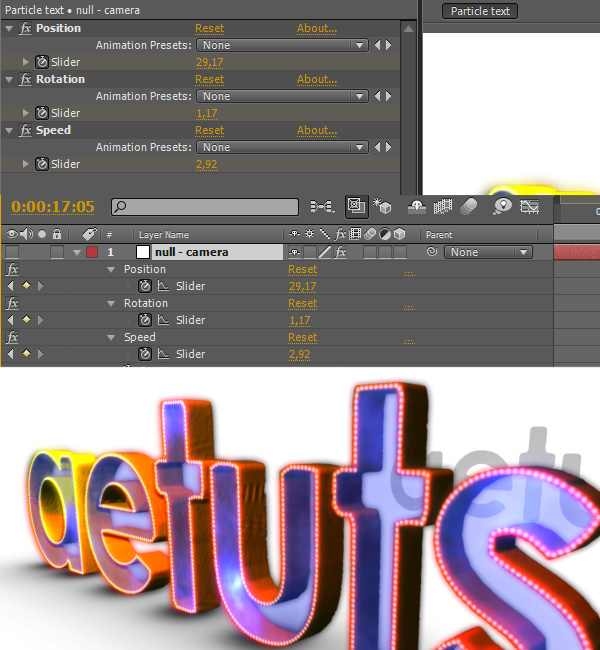
Task: Click Speed Slider value 2,92 in timeline
Action: click(299, 354)
